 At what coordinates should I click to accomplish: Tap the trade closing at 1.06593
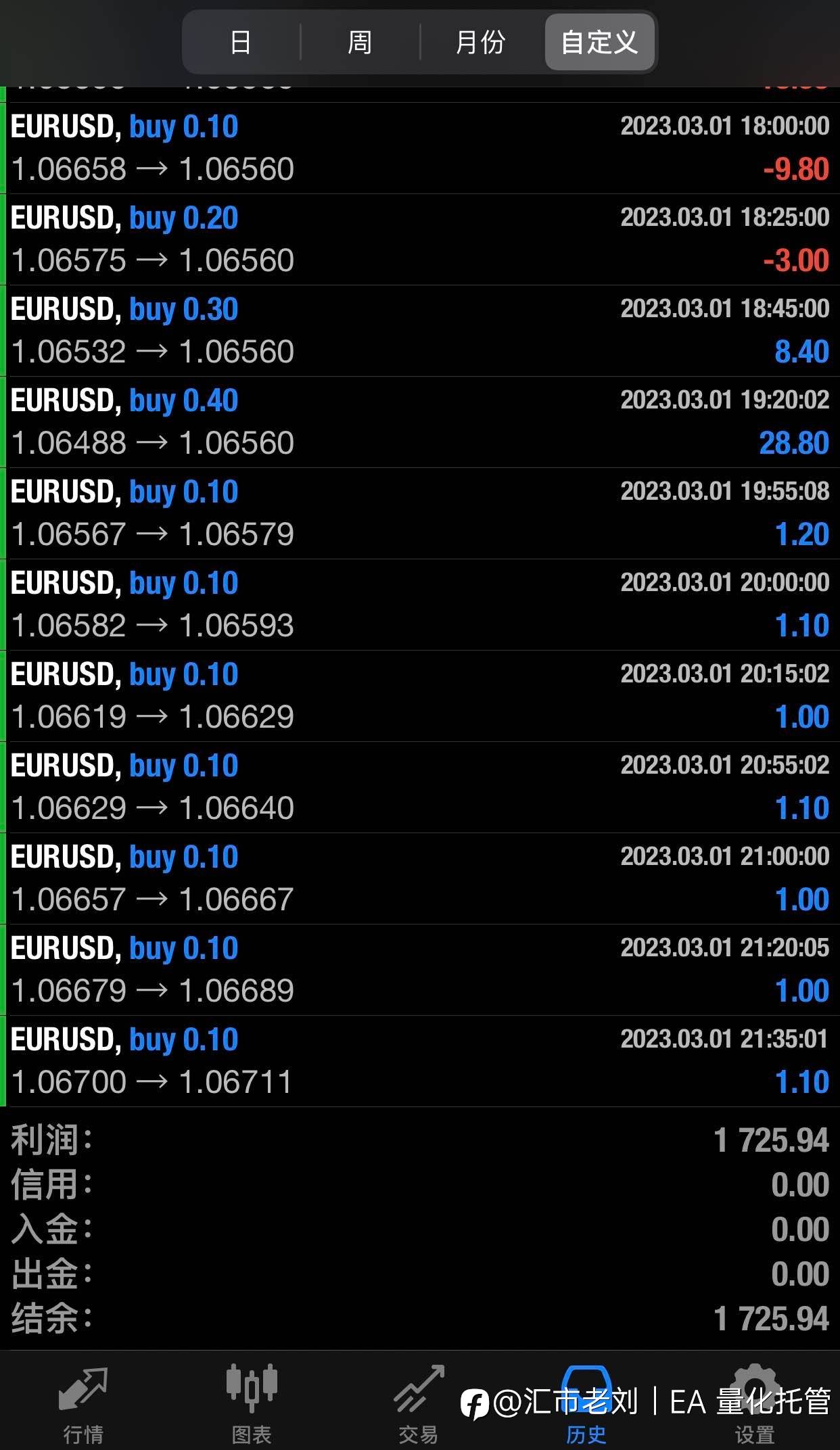(419, 605)
